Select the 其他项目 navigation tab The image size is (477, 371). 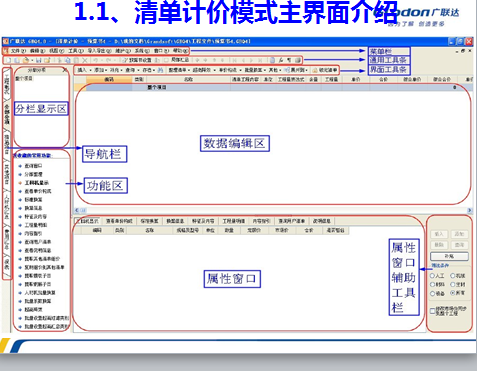(6, 174)
